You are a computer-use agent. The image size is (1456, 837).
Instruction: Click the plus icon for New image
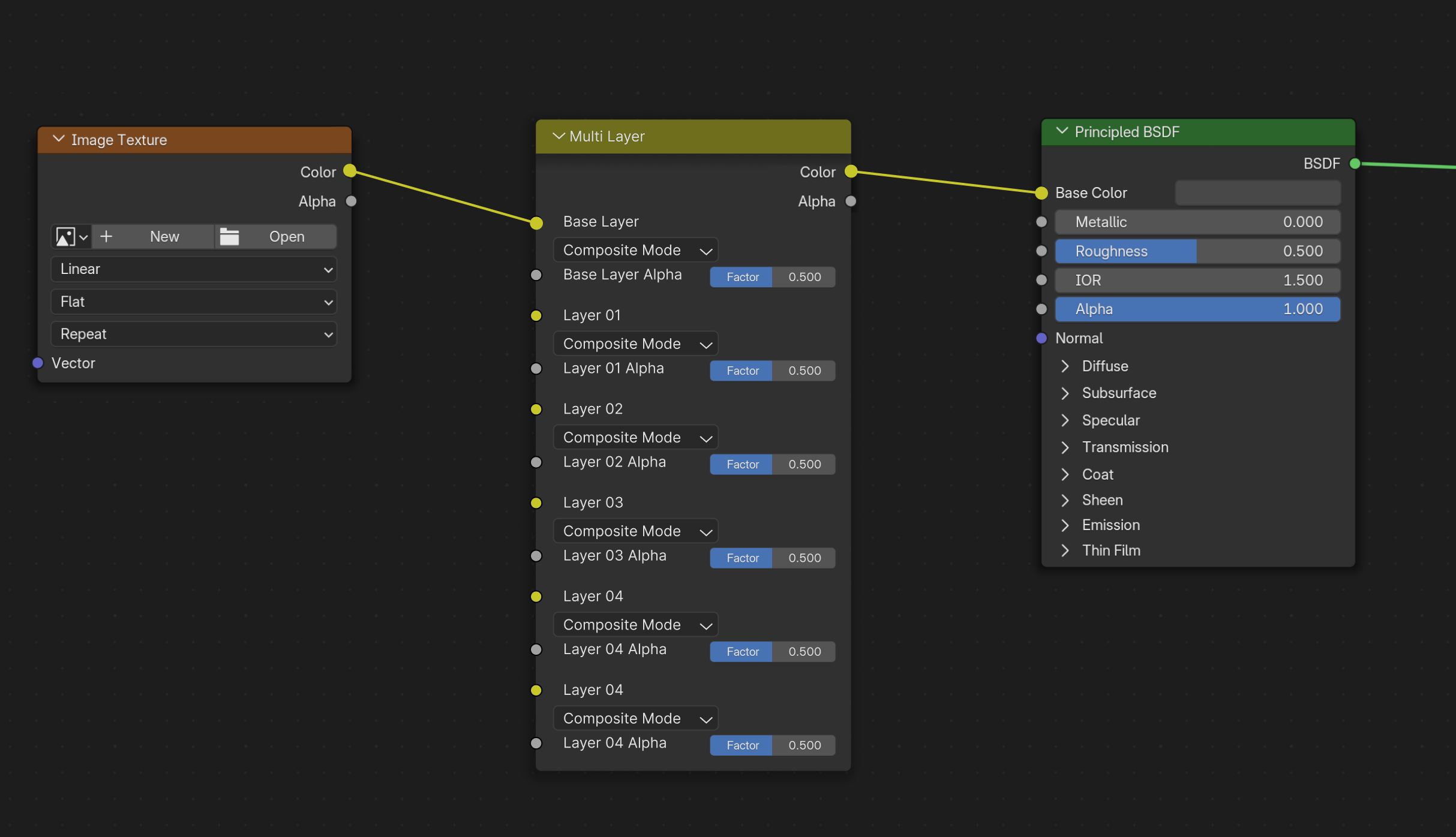tap(106, 237)
